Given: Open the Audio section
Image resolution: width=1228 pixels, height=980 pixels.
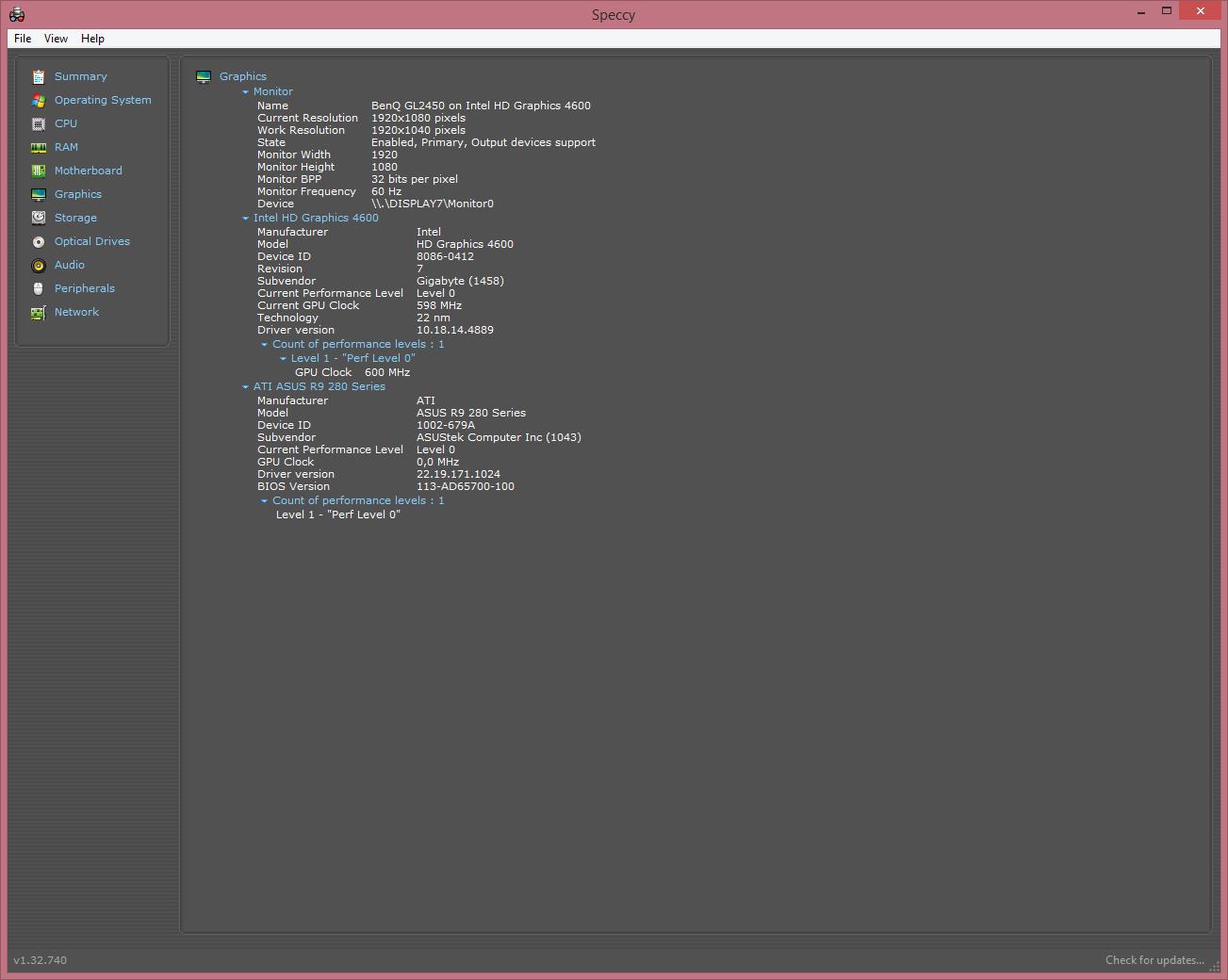Looking at the screenshot, I should (x=69, y=265).
